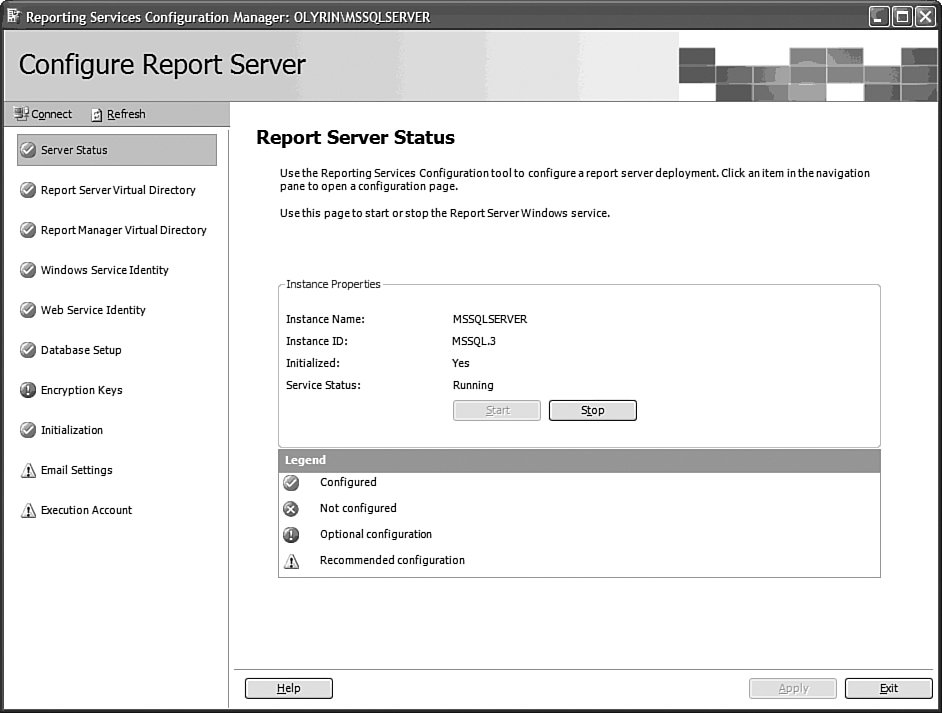Click the Report Manager Virtual Directory status icon
Image resolution: width=942 pixels, height=713 pixels.
tap(28, 230)
